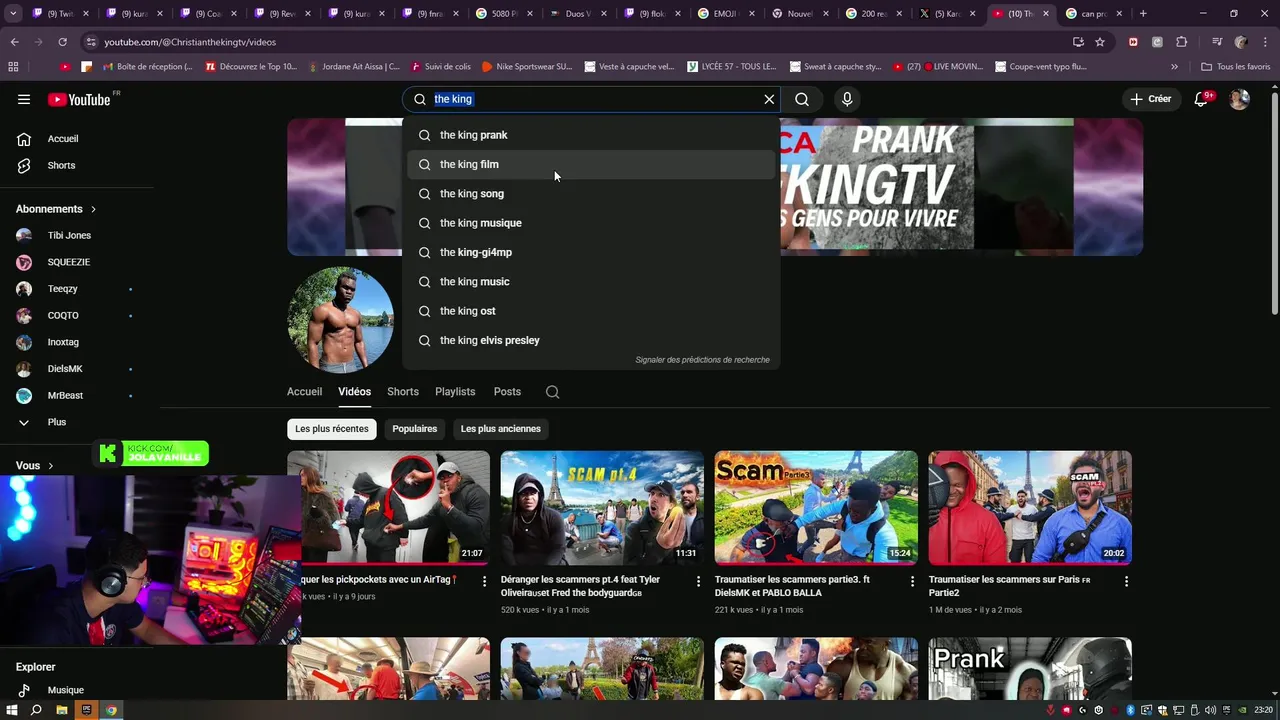Expand the Abonnements section
This screenshot has height=720, width=1280.
click(x=56, y=209)
